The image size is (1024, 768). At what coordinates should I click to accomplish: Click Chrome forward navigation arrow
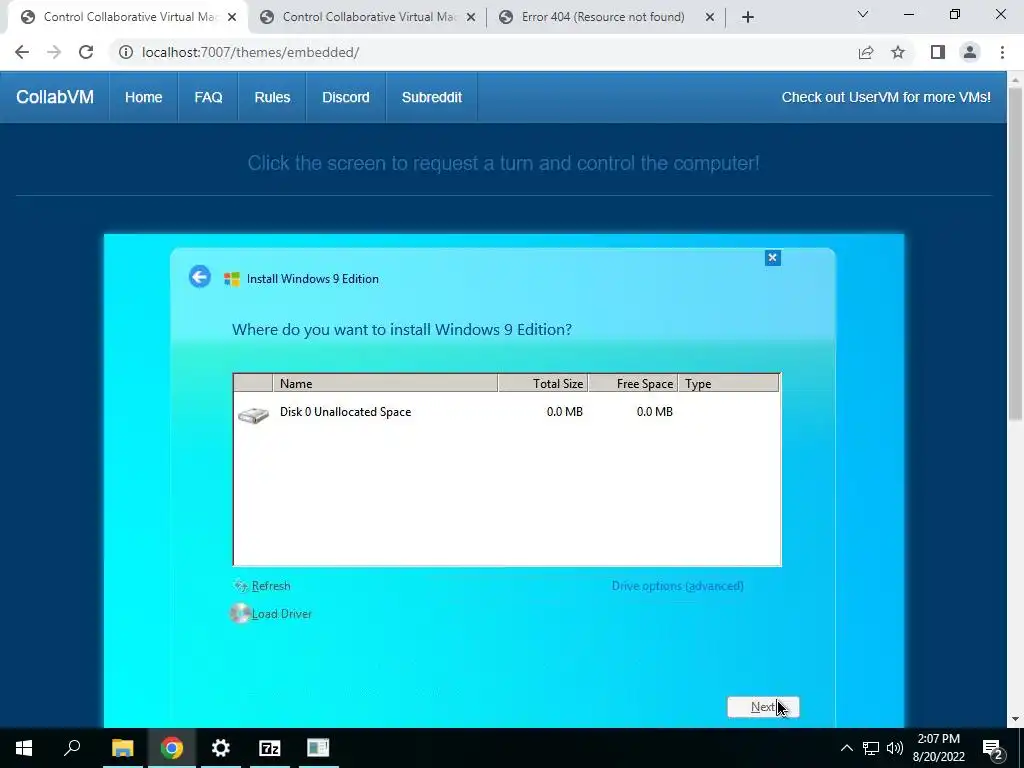[54, 52]
